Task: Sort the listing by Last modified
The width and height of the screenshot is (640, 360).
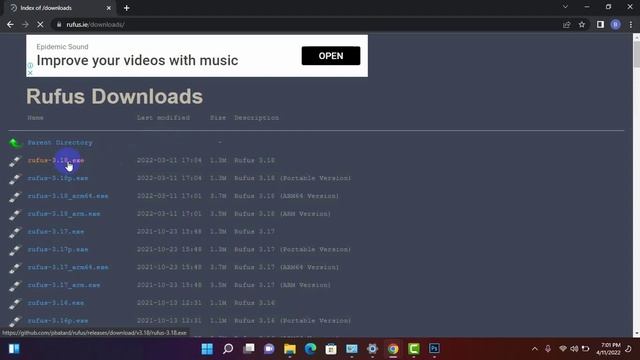Action: [x=163, y=118]
